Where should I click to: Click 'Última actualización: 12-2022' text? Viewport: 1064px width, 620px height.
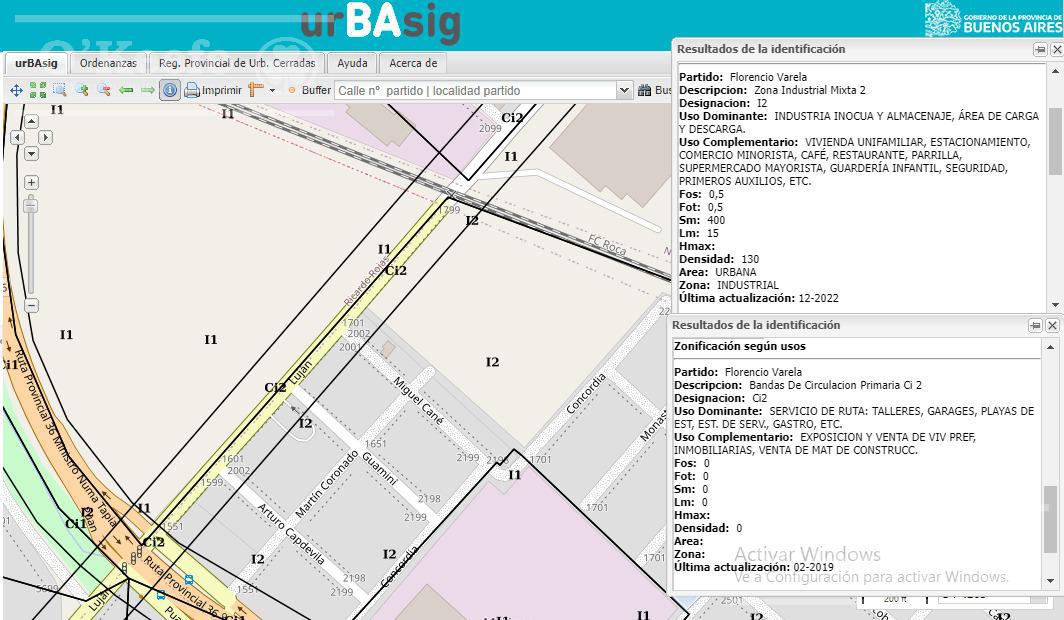click(x=759, y=298)
